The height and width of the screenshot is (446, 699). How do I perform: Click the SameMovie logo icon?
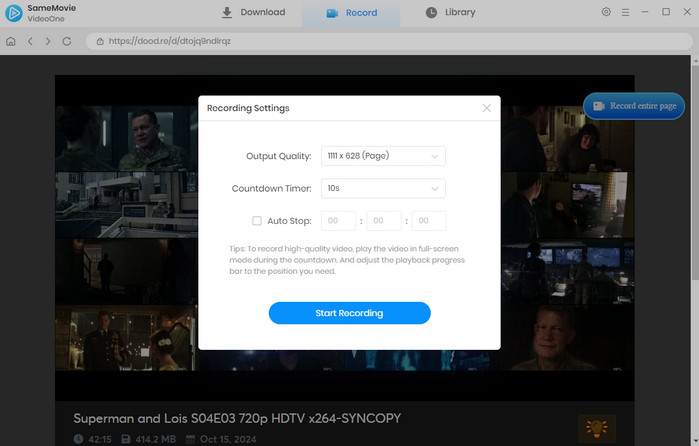click(x=13, y=13)
